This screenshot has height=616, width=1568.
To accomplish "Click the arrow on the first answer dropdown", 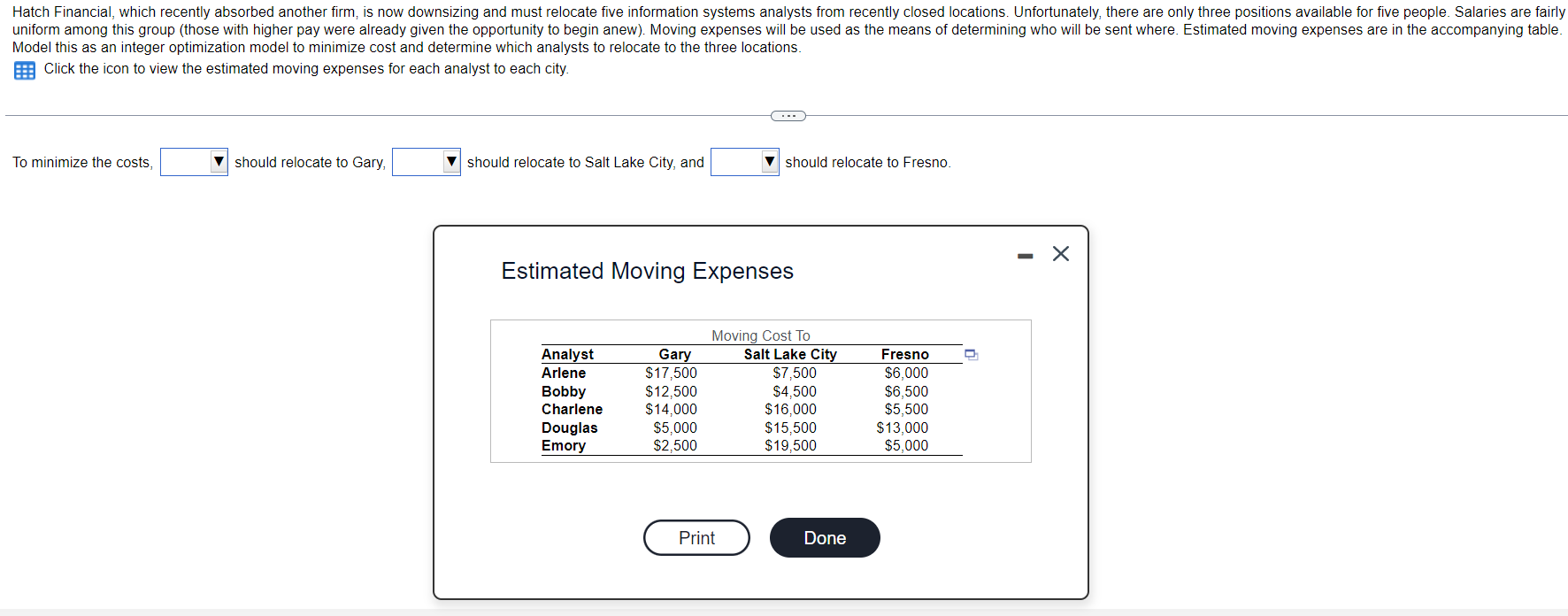I will 218,162.
